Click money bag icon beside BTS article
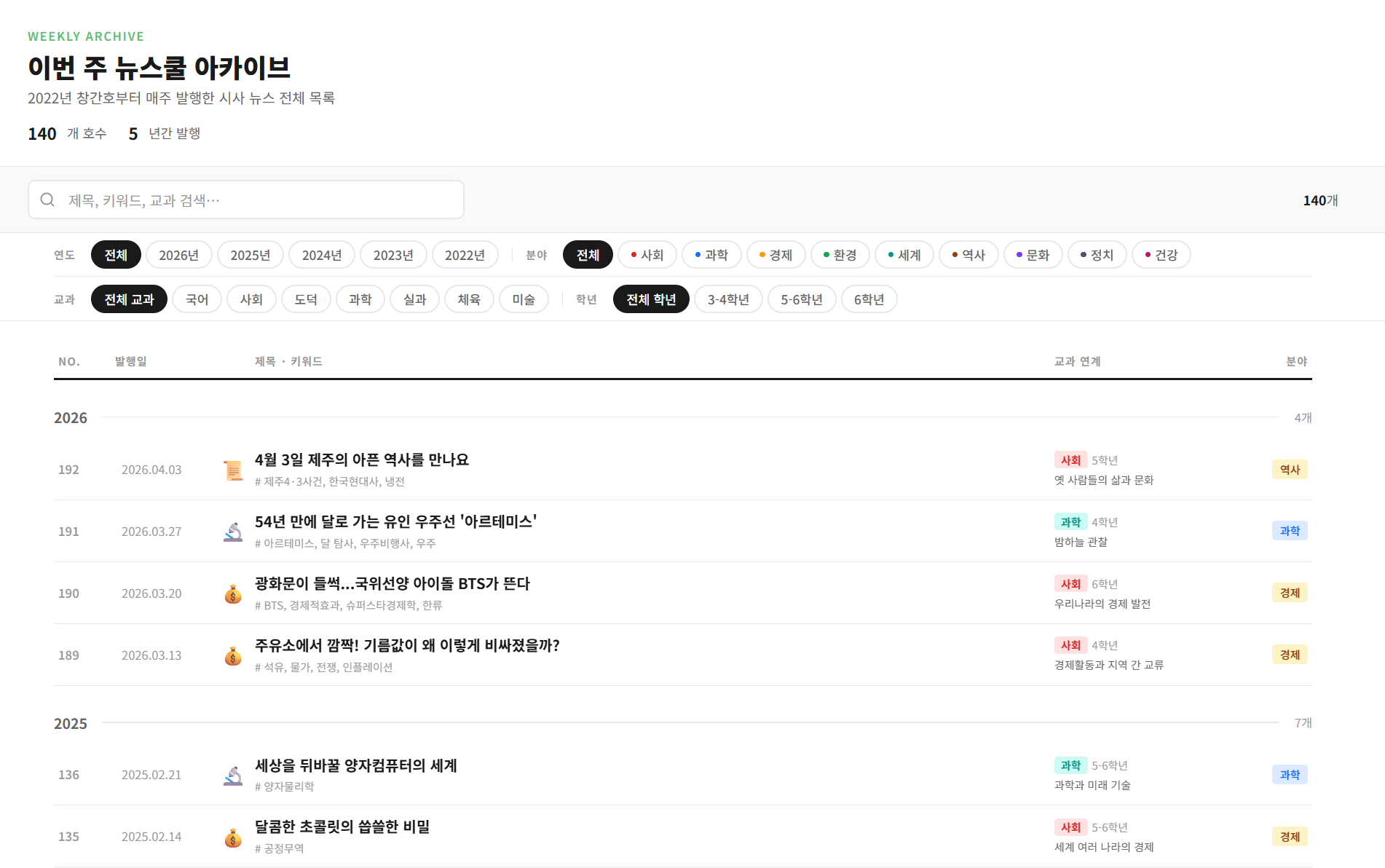 pos(233,594)
